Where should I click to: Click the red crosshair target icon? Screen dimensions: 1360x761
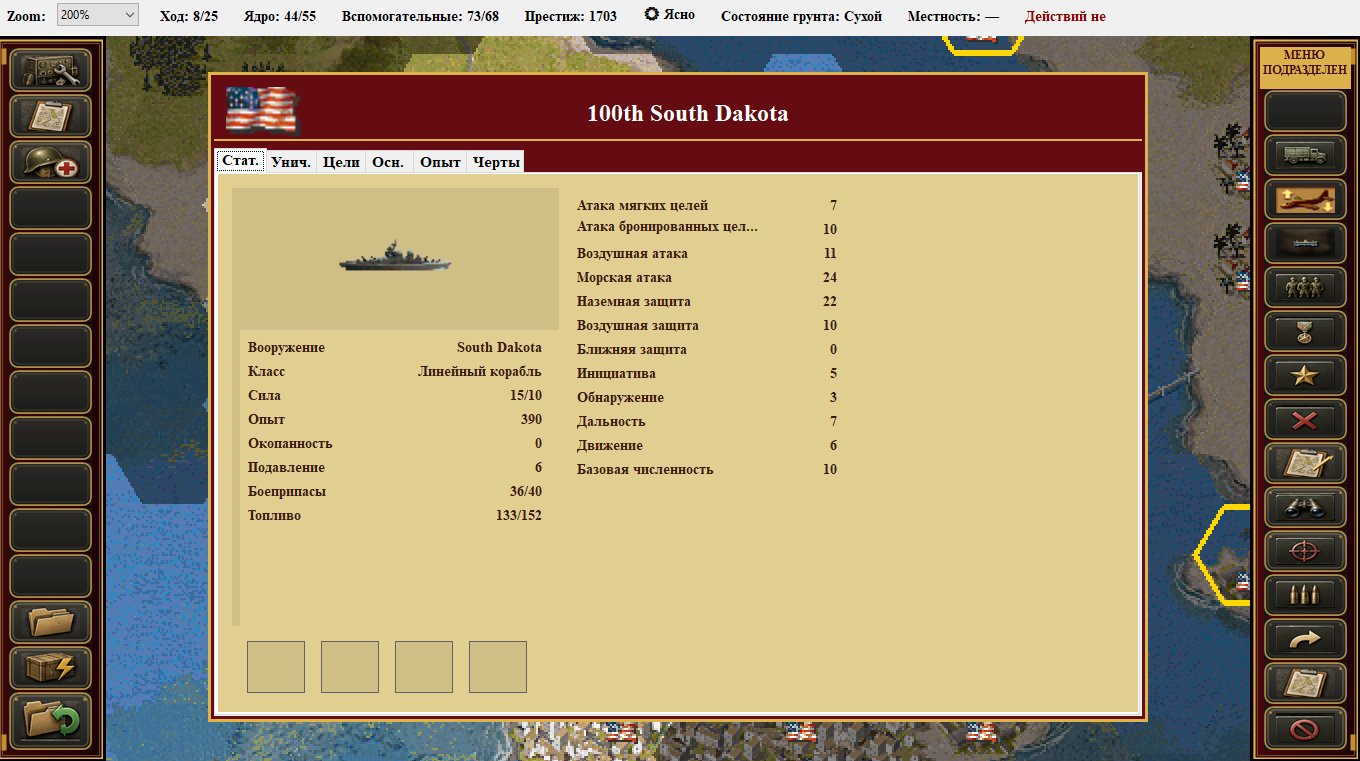pos(1305,552)
